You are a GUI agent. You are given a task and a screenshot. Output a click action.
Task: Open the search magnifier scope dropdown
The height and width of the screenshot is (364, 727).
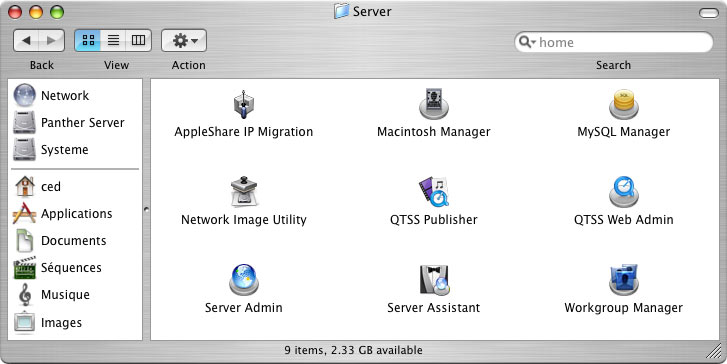pos(527,42)
